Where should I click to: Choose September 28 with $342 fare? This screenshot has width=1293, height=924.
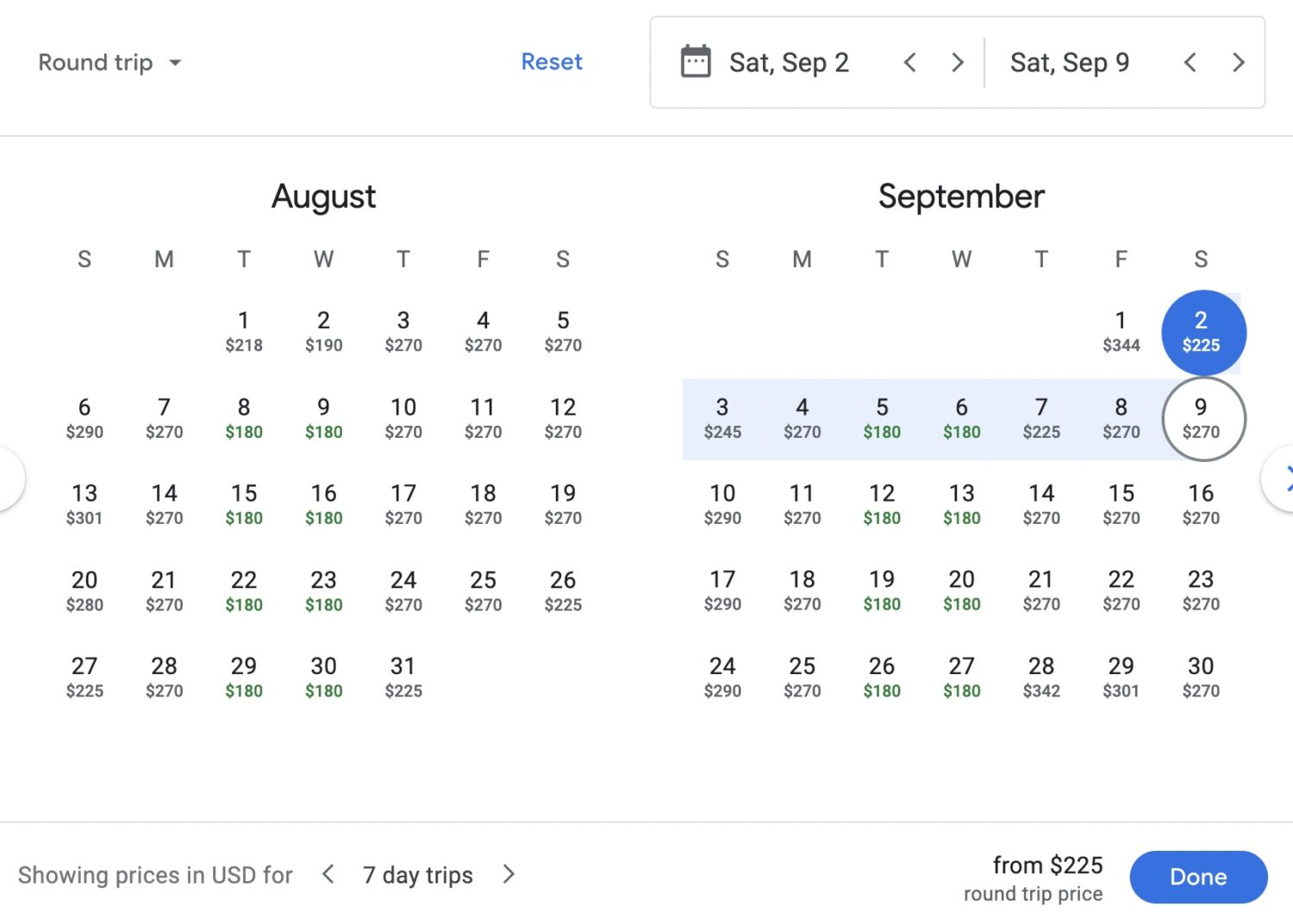click(x=1041, y=677)
